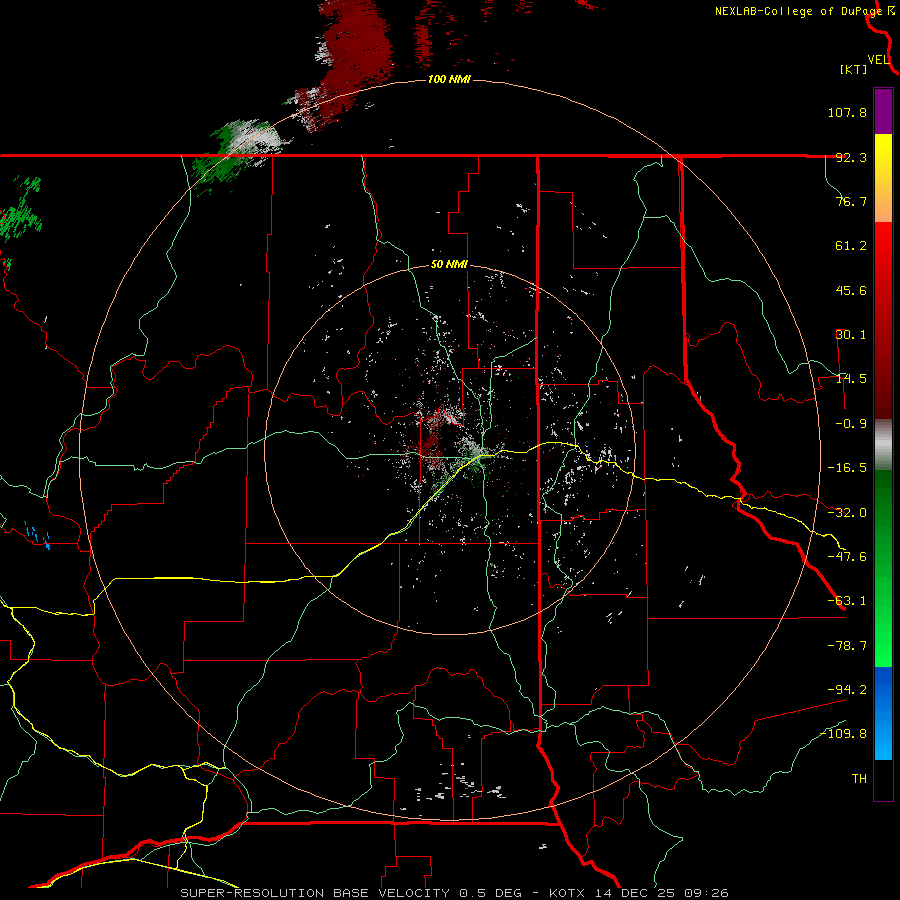Pick the gray near-zero segment of color bar

[883, 444]
